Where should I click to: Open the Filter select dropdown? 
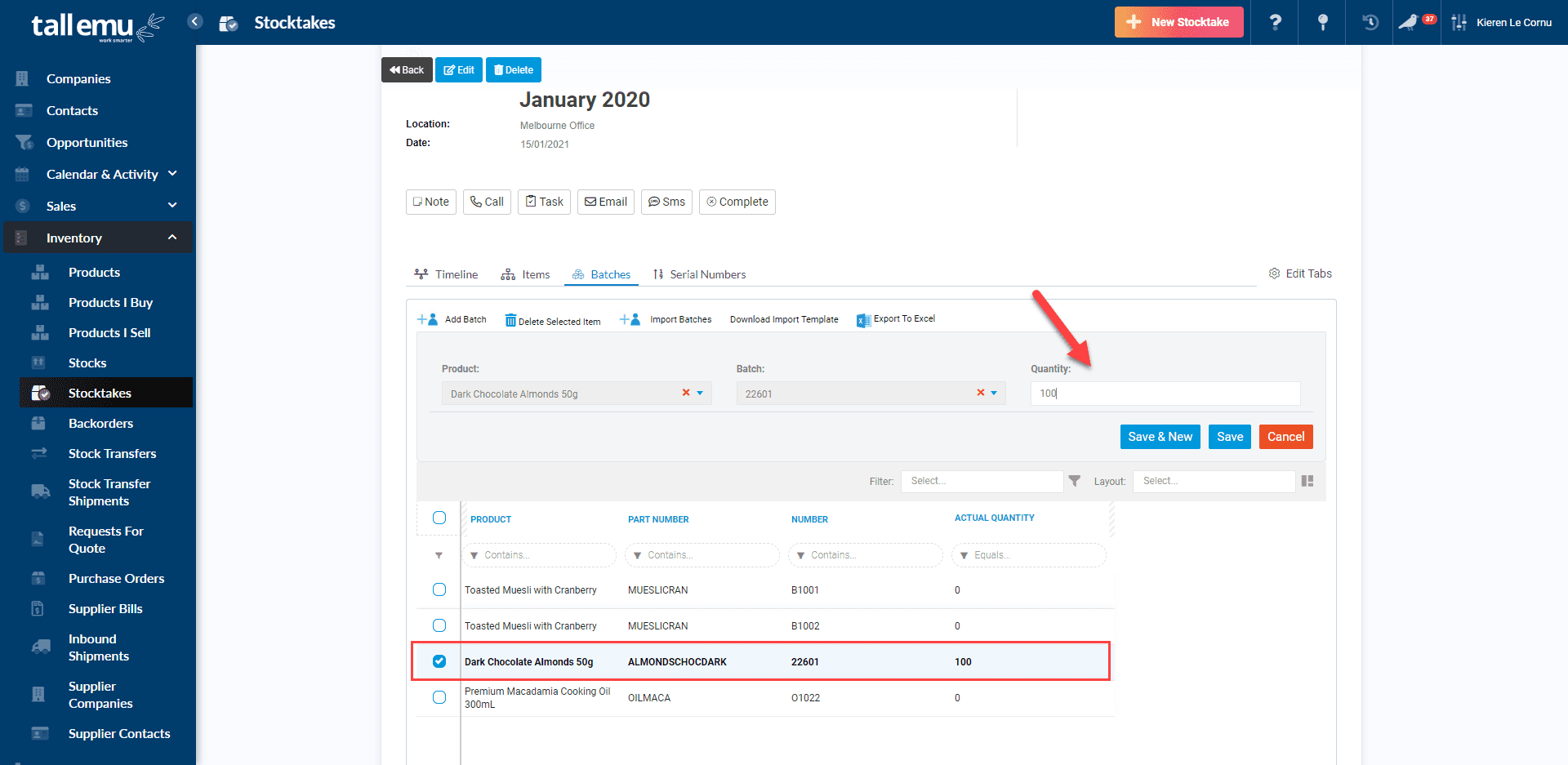[982, 481]
